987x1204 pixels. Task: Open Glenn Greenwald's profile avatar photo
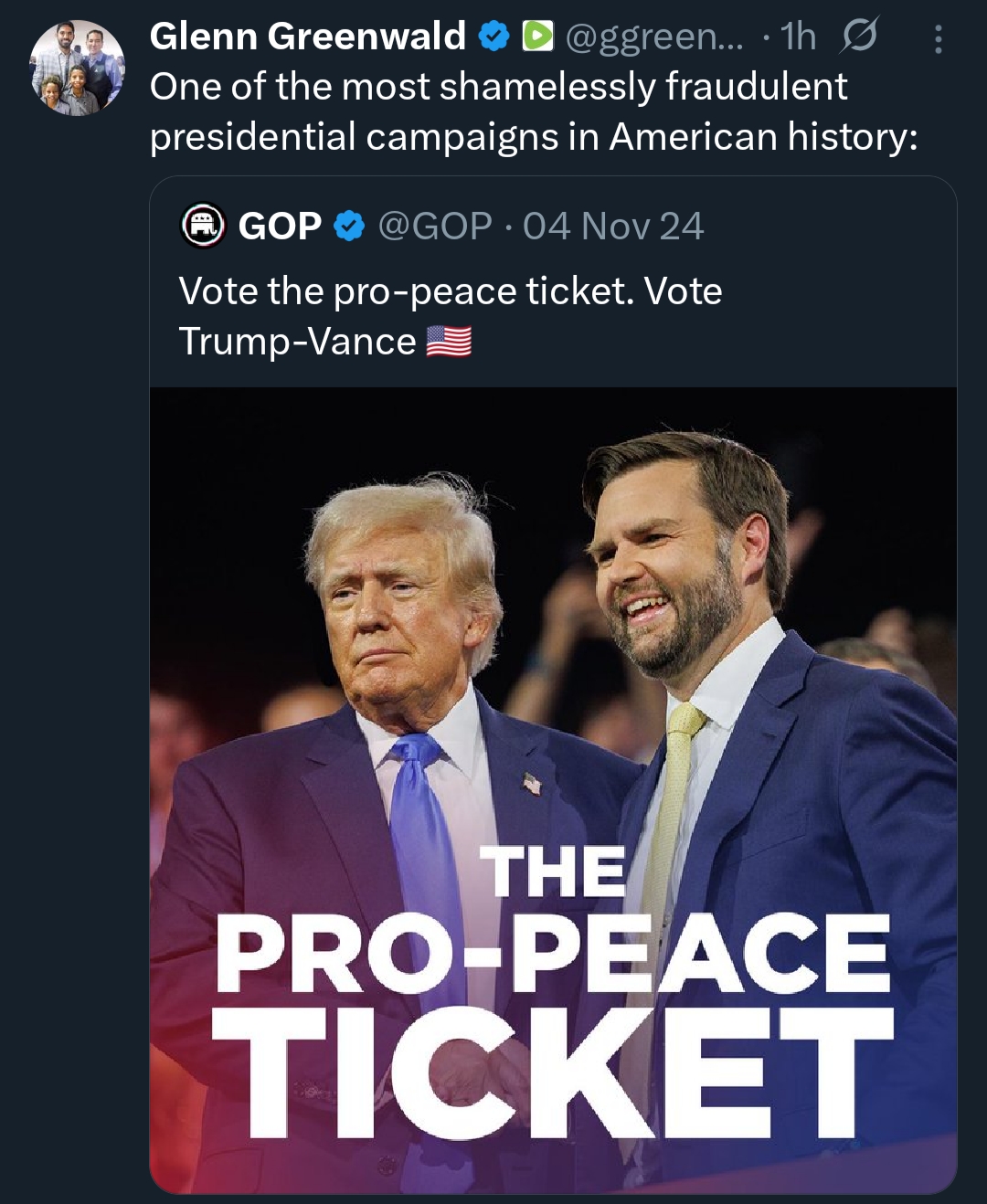[x=78, y=68]
